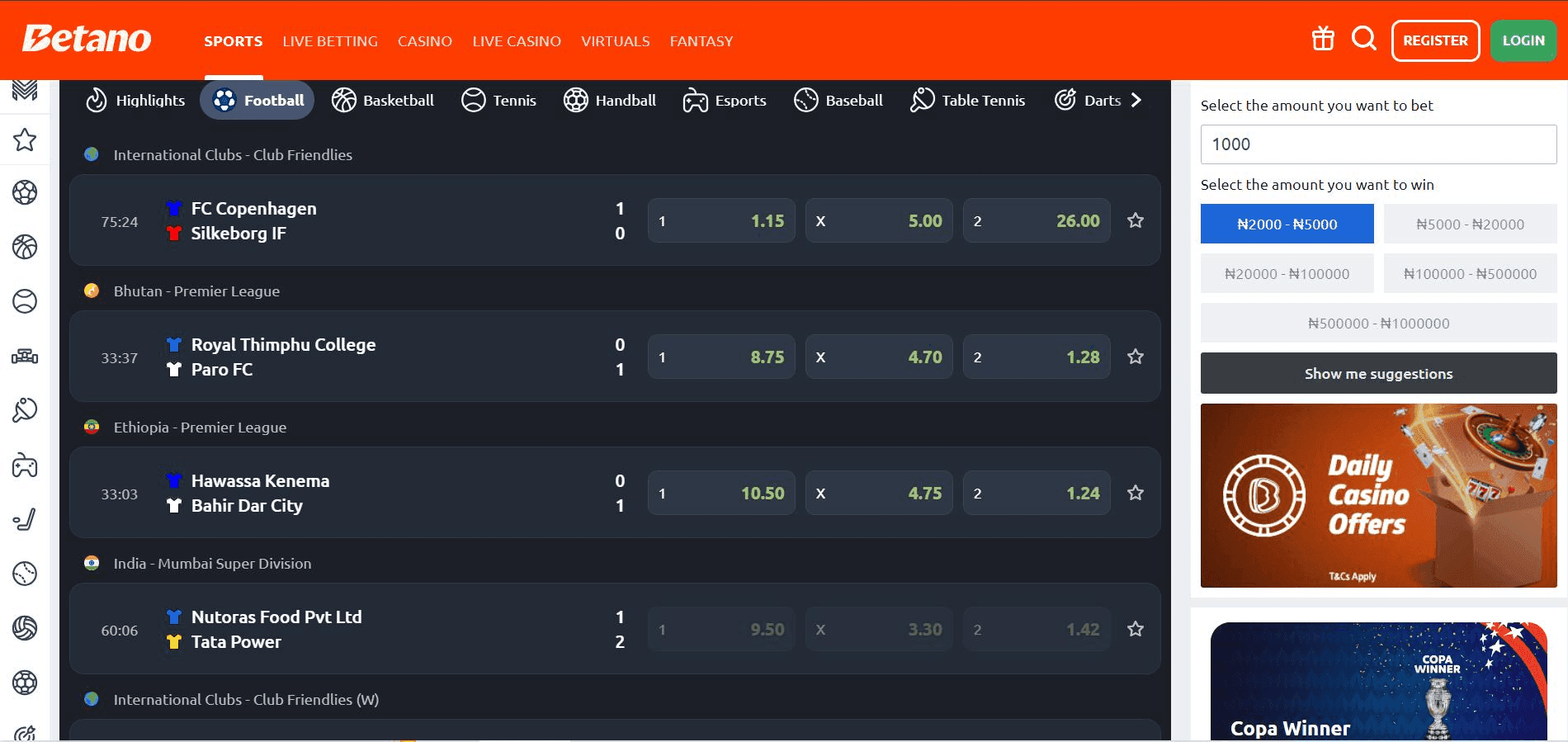The height and width of the screenshot is (742, 1568).
Task: Select table tennis icon in sidebar
Action: tap(25, 410)
